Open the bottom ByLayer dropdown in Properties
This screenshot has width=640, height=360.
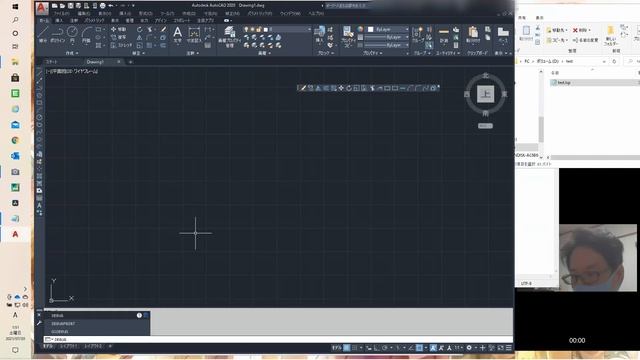tap(387, 45)
